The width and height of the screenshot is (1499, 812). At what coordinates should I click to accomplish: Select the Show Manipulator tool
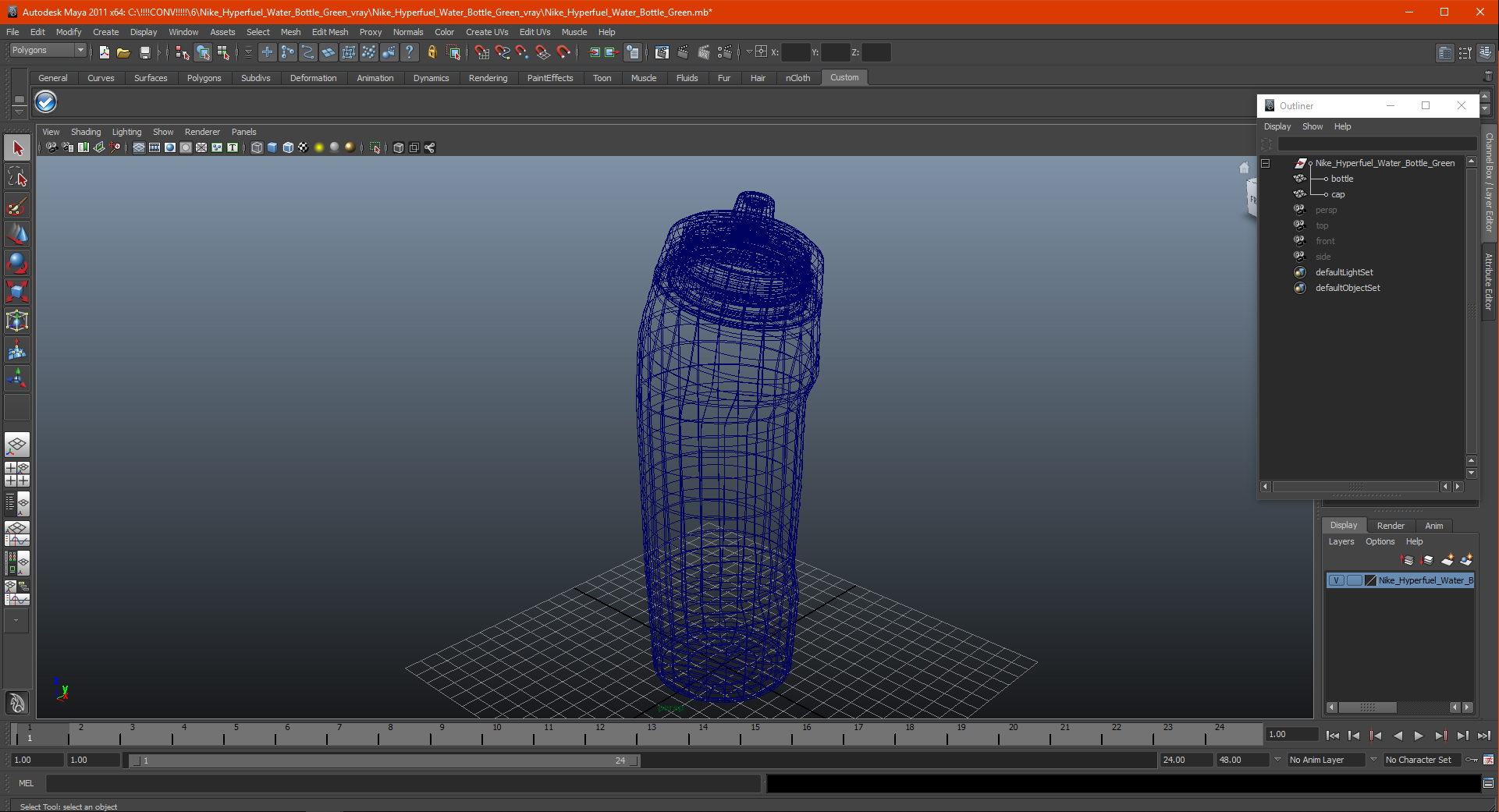(17, 379)
